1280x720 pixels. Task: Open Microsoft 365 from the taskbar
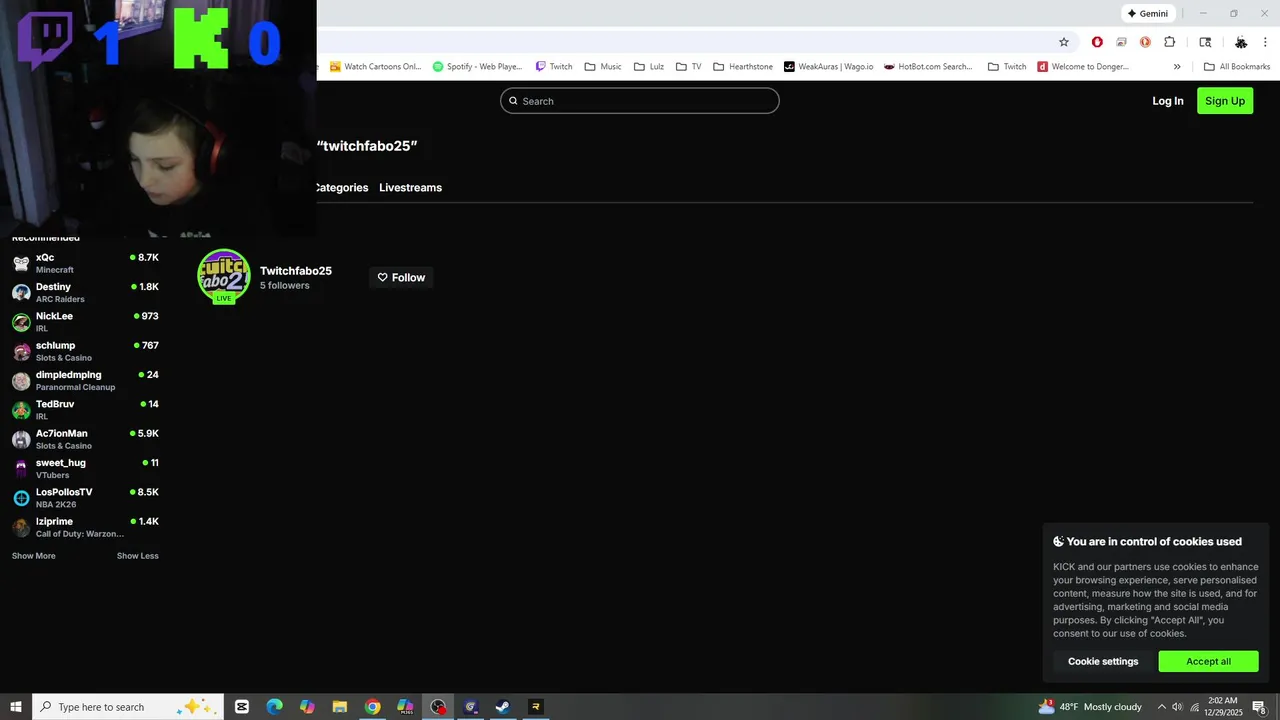point(405,707)
